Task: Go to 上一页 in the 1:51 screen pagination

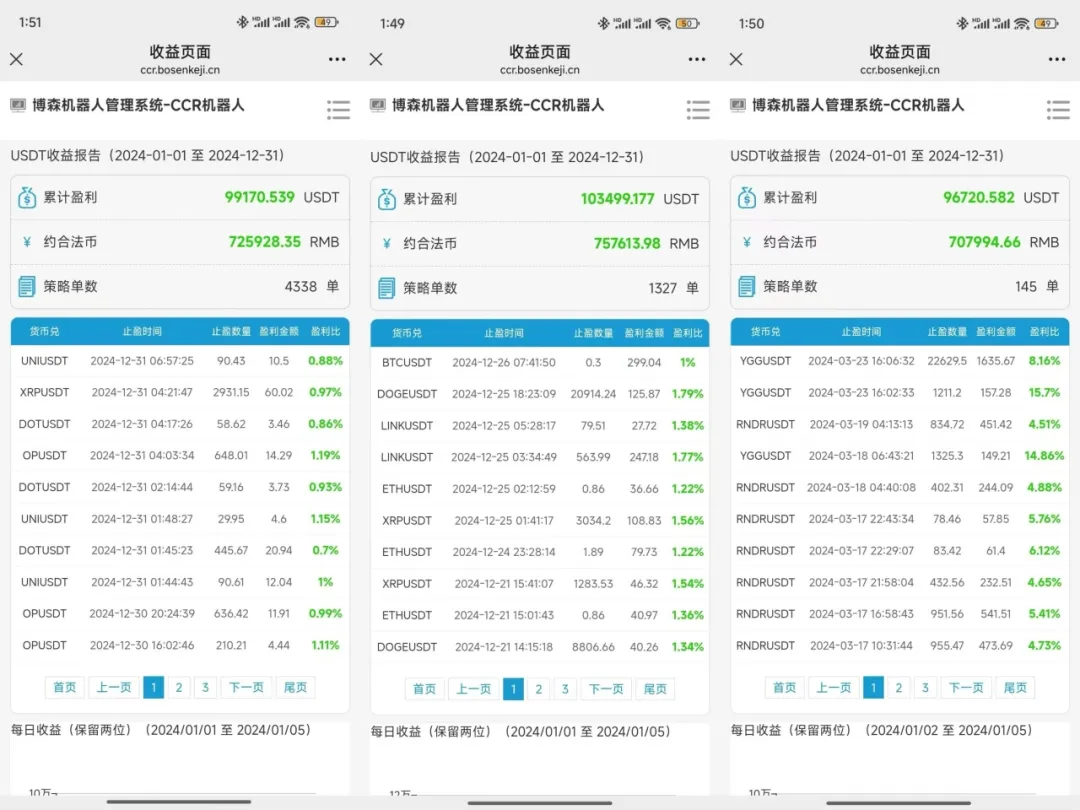Action: (114, 687)
